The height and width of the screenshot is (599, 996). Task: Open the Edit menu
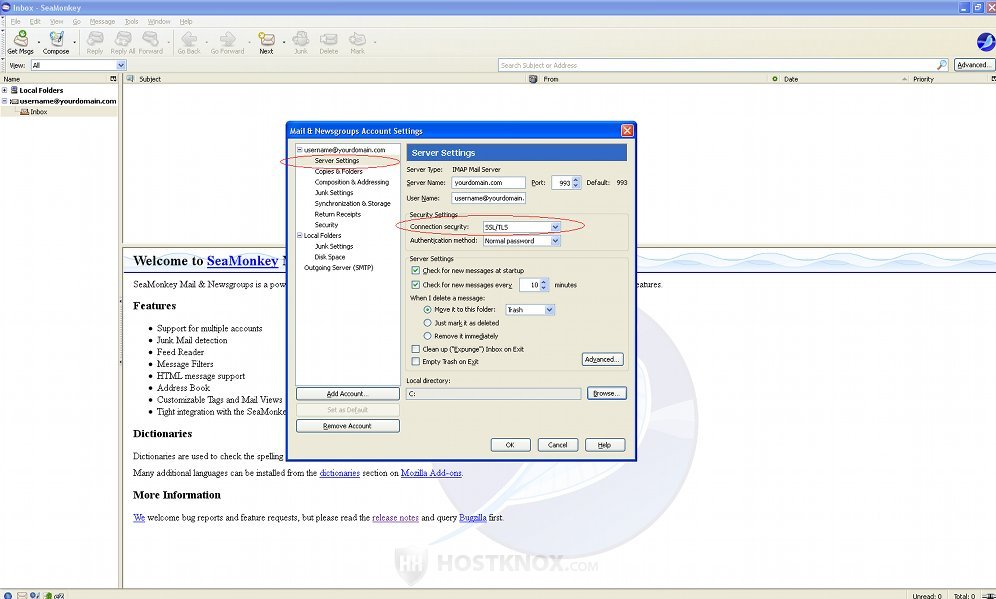(35, 22)
